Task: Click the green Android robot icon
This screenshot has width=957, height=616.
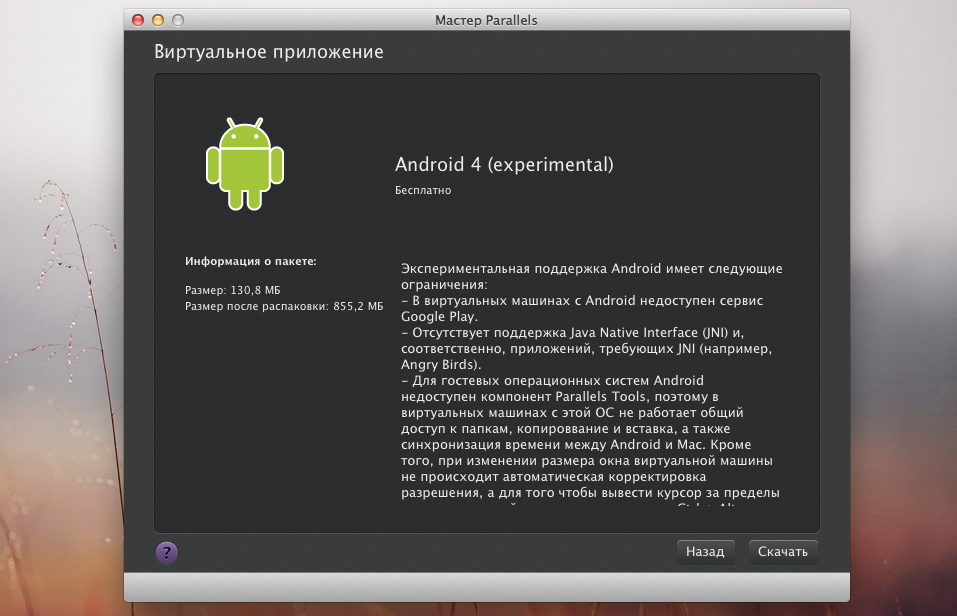Action: point(245,164)
